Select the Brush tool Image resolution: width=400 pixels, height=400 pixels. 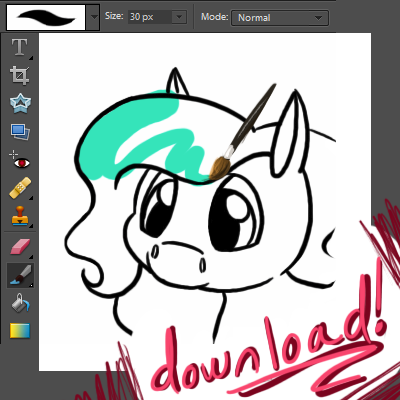point(21,275)
